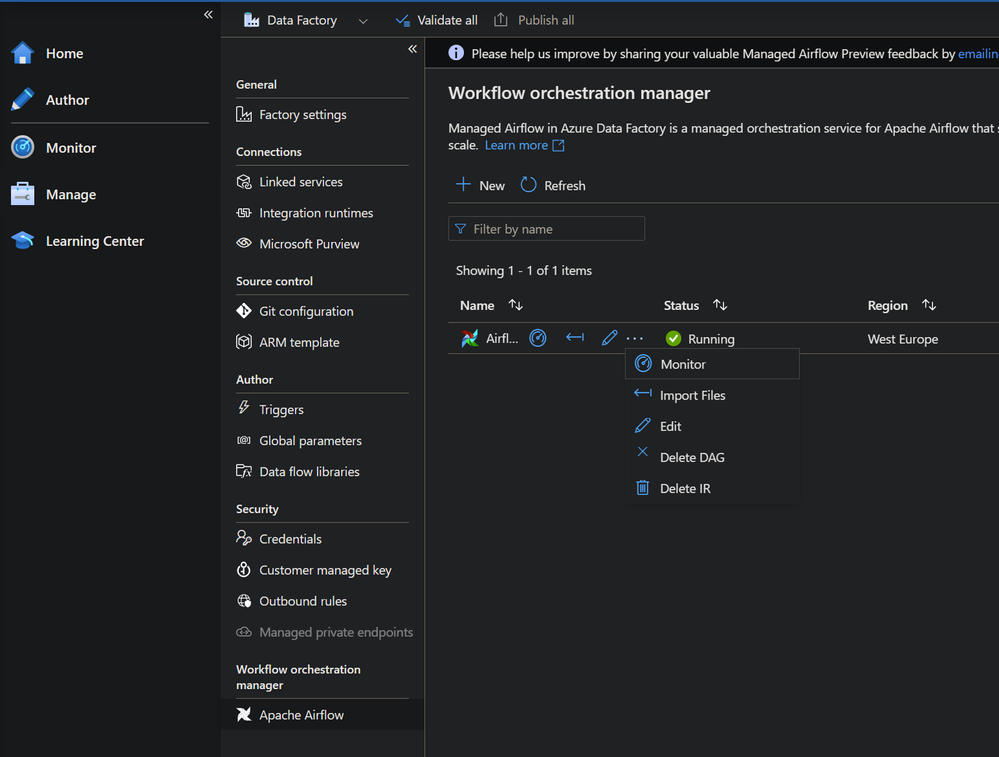Screen dimensions: 999x757
Task: Click the Monitor gauge icon in Airflow row
Action: pos(538,338)
